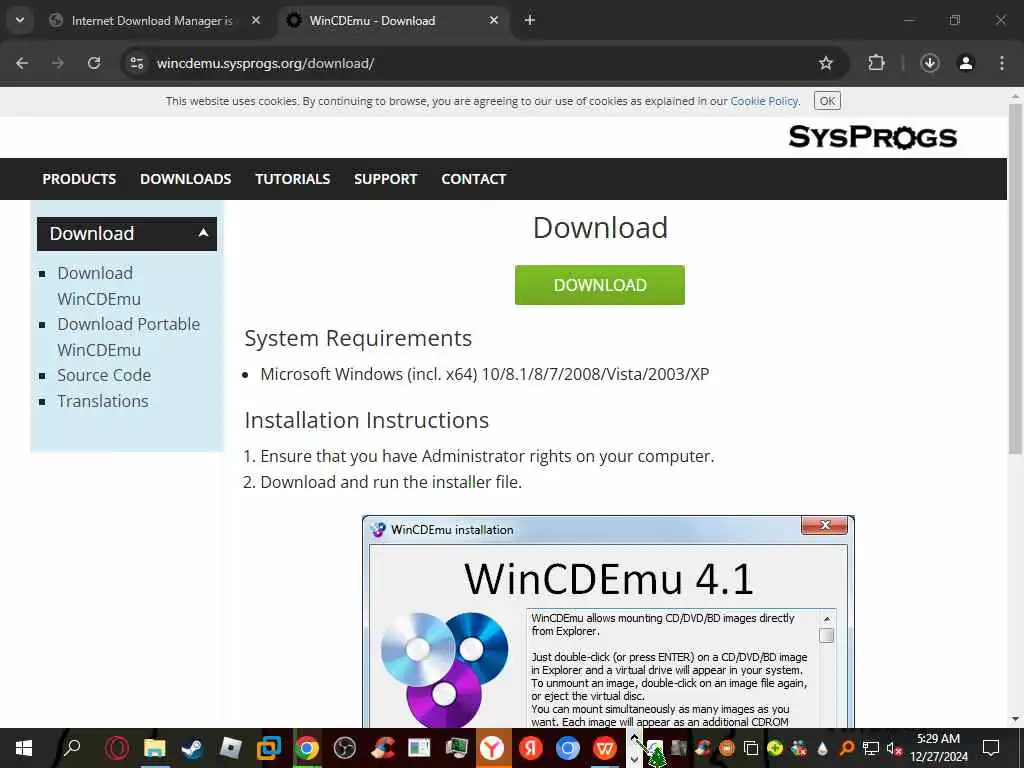
Task: Open the DOWNLOADS menu
Action: click(x=185, y=179)
